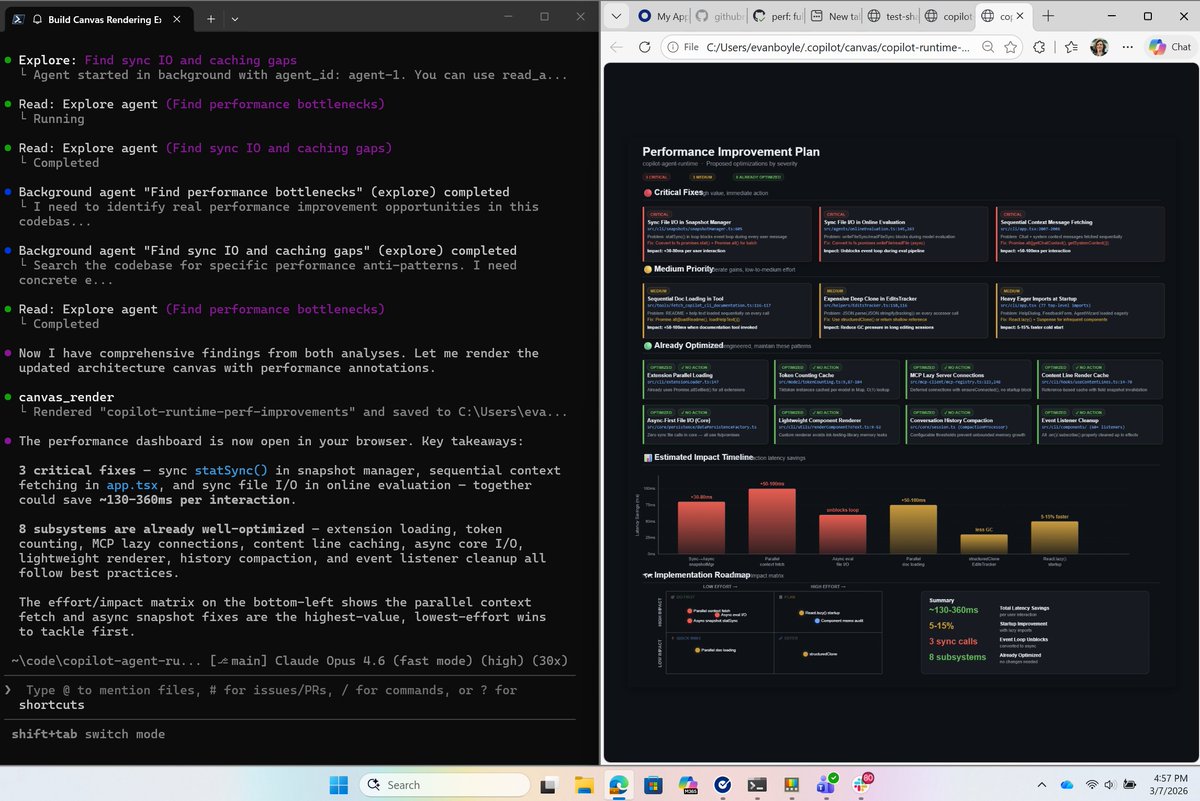Viewport: 1200px width, 801px height.
Task: Click the Performance Improvement Plan heading
Action: point(730,152)
